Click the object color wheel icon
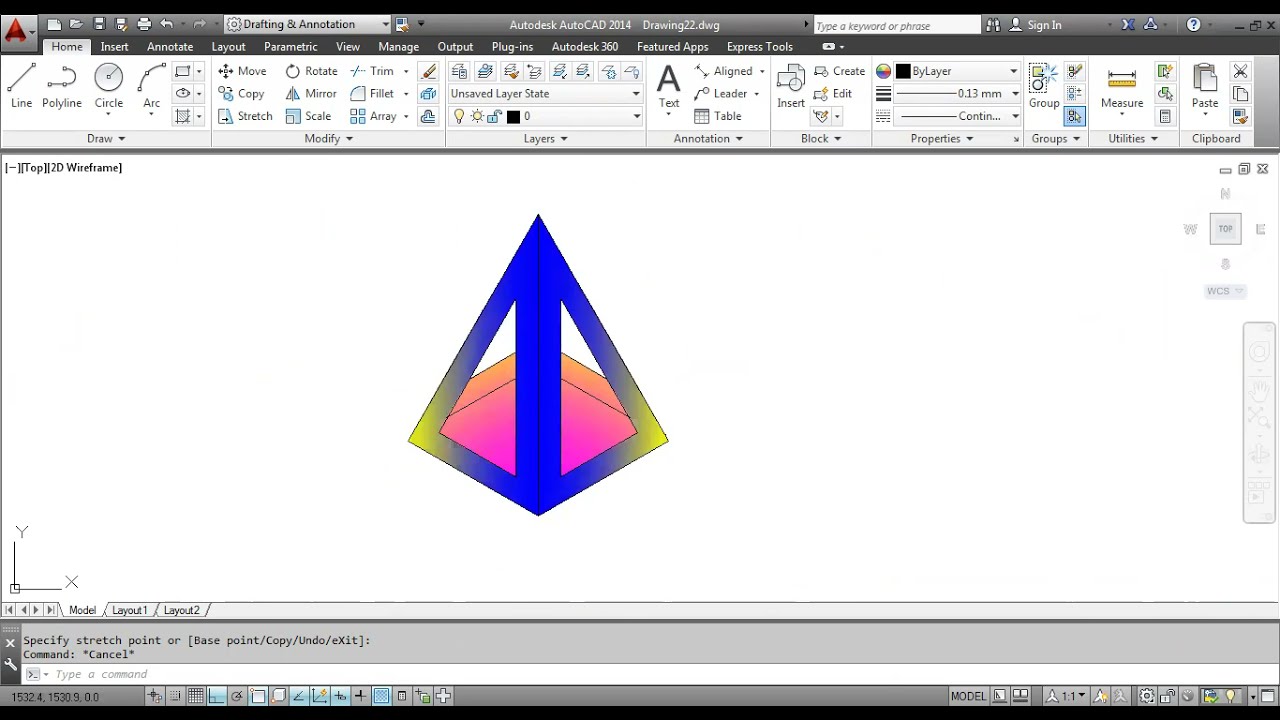This screenshot has height=720, width=1280. coord(883,71)
